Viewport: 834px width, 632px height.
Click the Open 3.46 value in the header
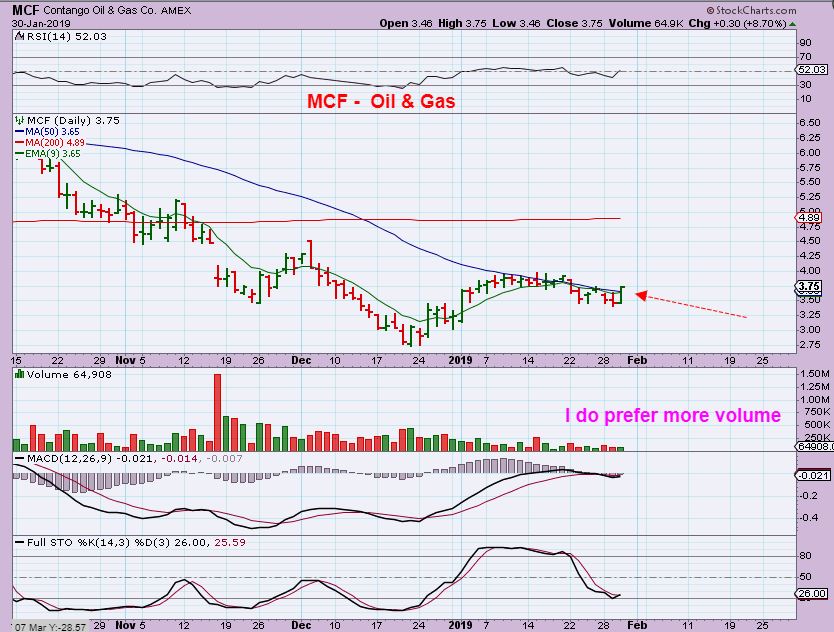click(406, 23)
